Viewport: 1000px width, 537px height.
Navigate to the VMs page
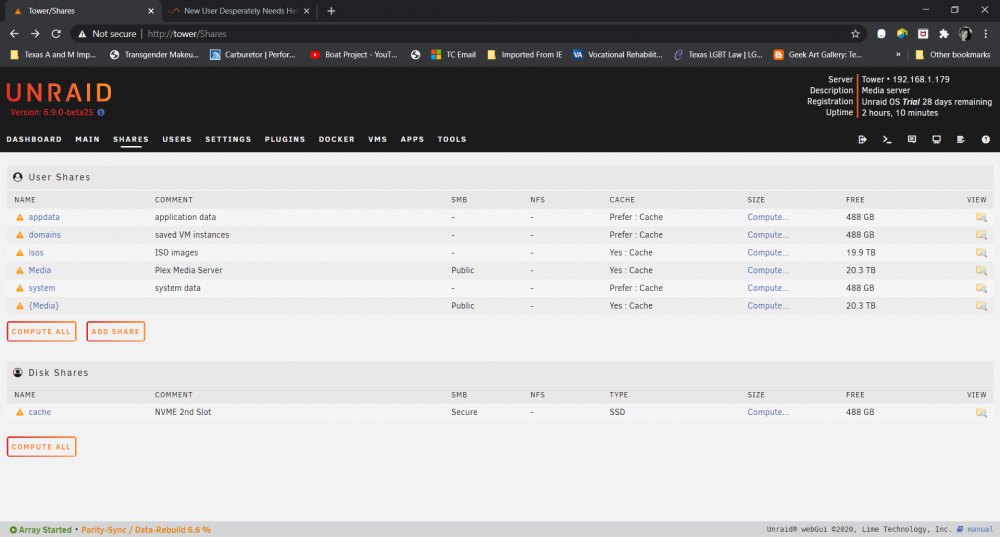[378, 139]
